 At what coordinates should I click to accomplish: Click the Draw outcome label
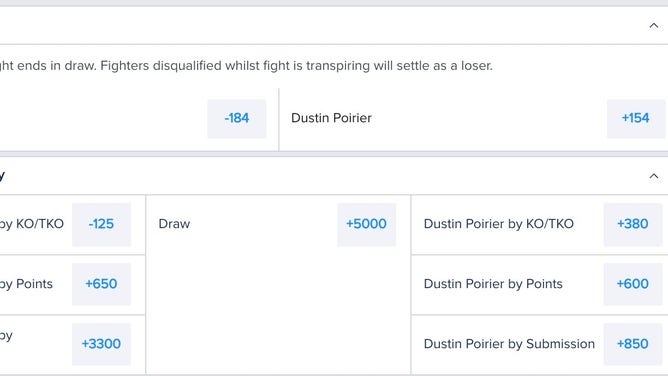coord(174,224)
